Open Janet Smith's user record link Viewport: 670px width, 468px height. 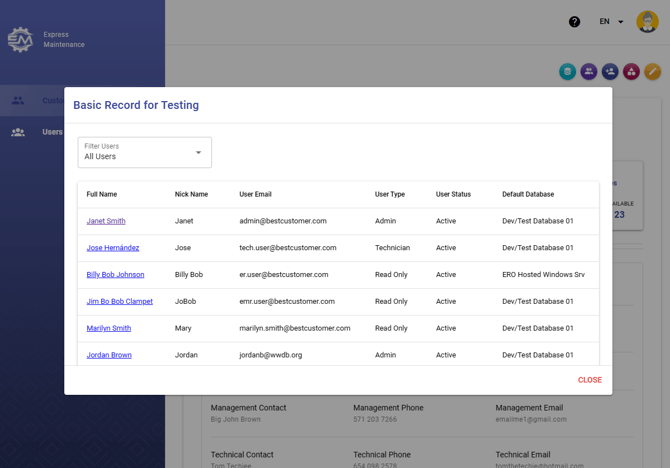pos(106,221)
